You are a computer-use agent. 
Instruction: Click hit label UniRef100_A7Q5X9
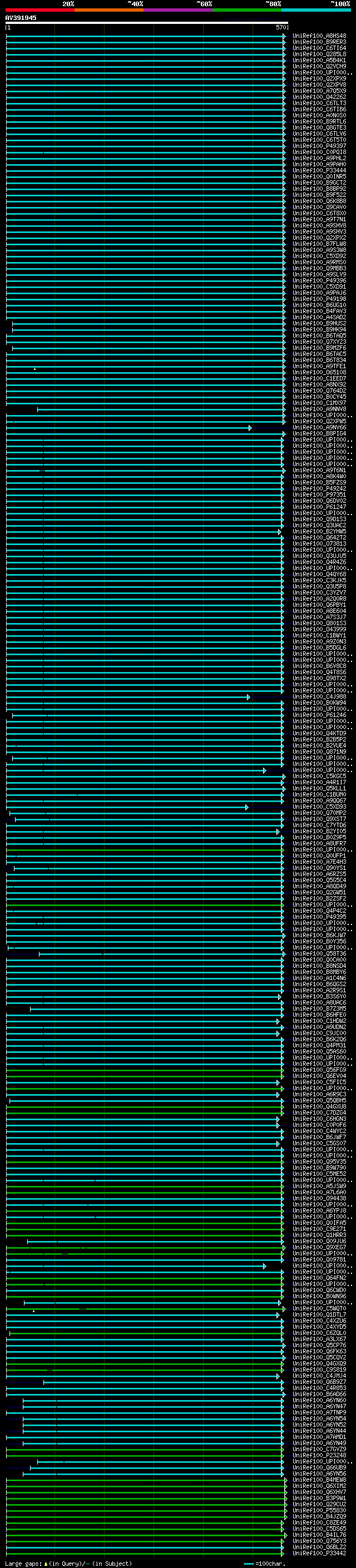click(x=319, y=91)
